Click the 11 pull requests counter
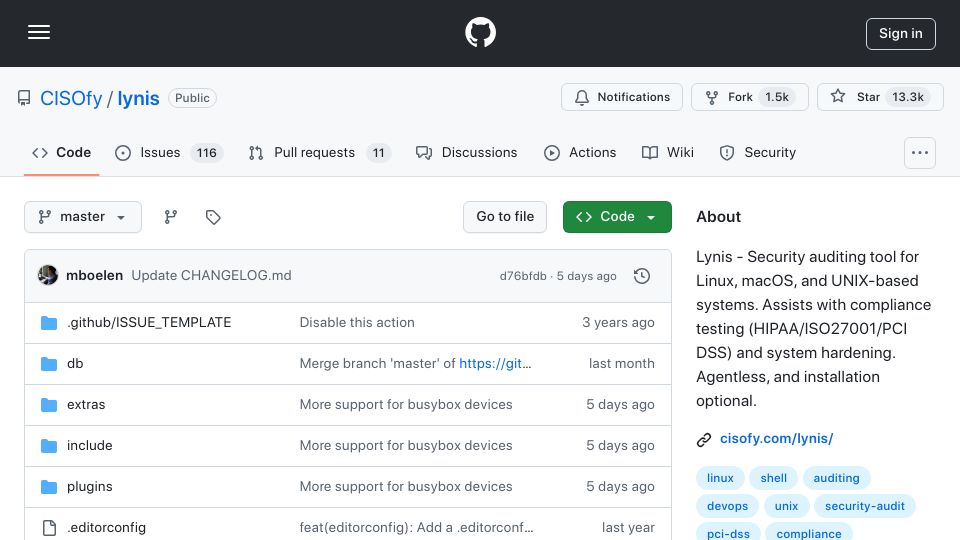The width and height of the screenshot is (960, 540). point(378,152)
